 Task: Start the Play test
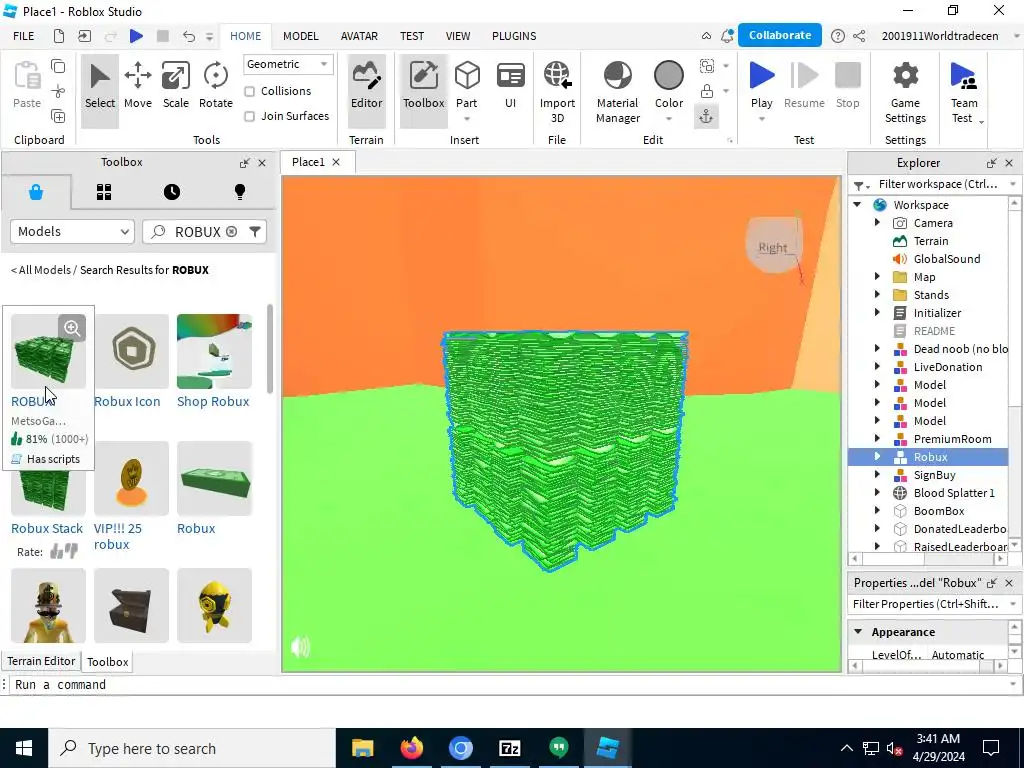pos(761,84)
